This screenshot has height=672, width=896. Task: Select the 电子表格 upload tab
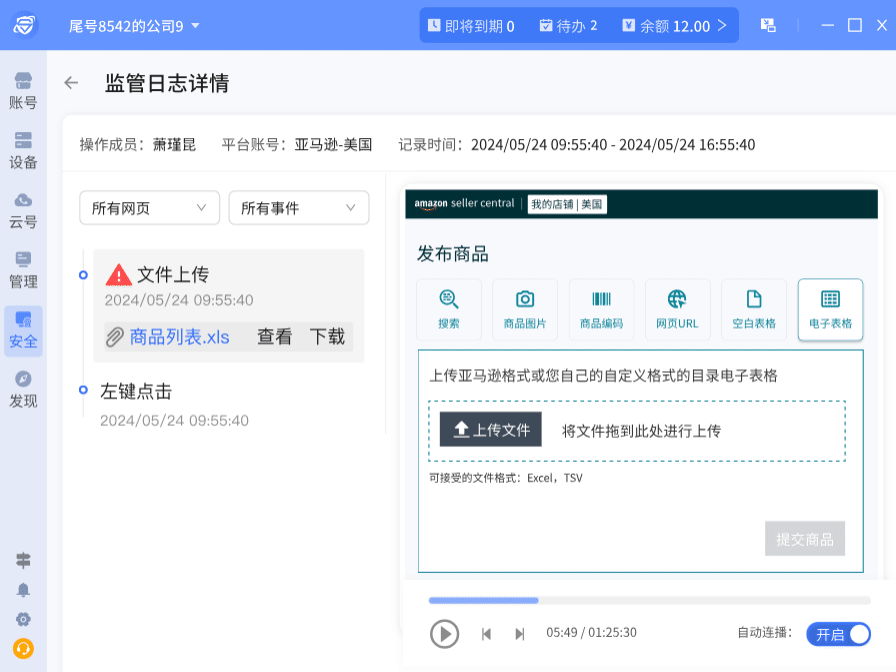pos(830,309)
